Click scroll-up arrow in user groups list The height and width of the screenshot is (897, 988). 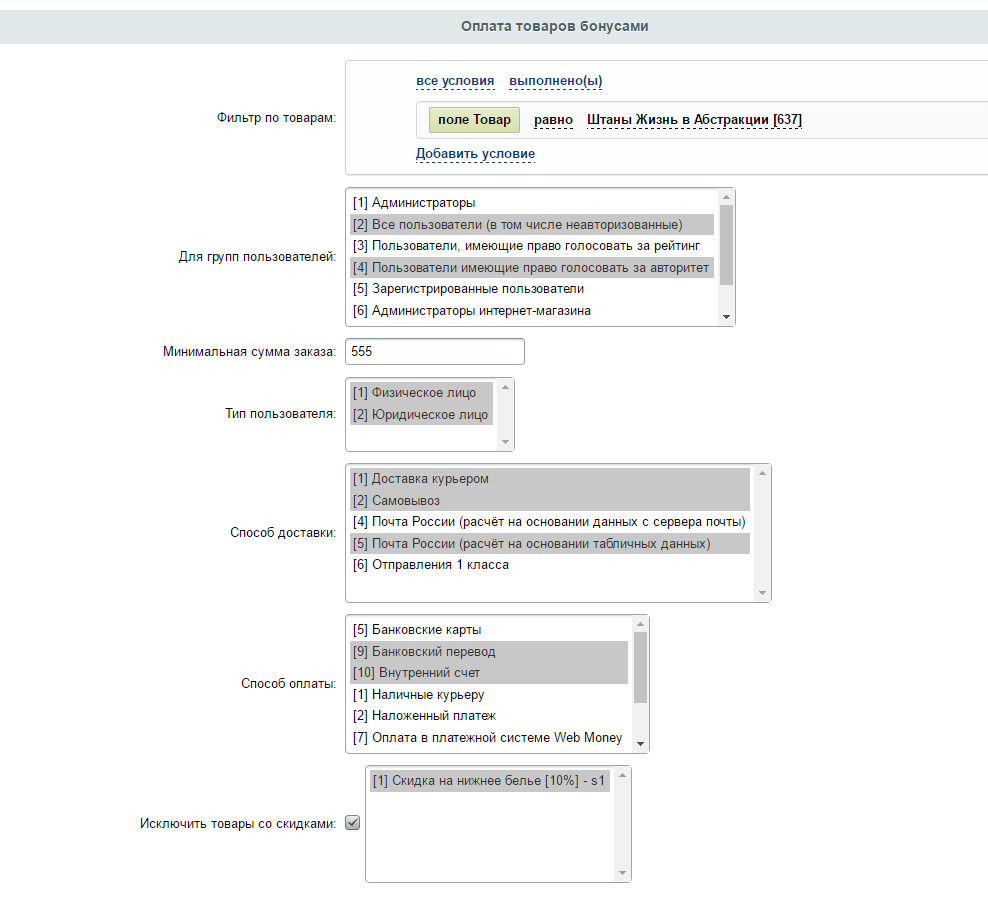click(x=727, y=197)
